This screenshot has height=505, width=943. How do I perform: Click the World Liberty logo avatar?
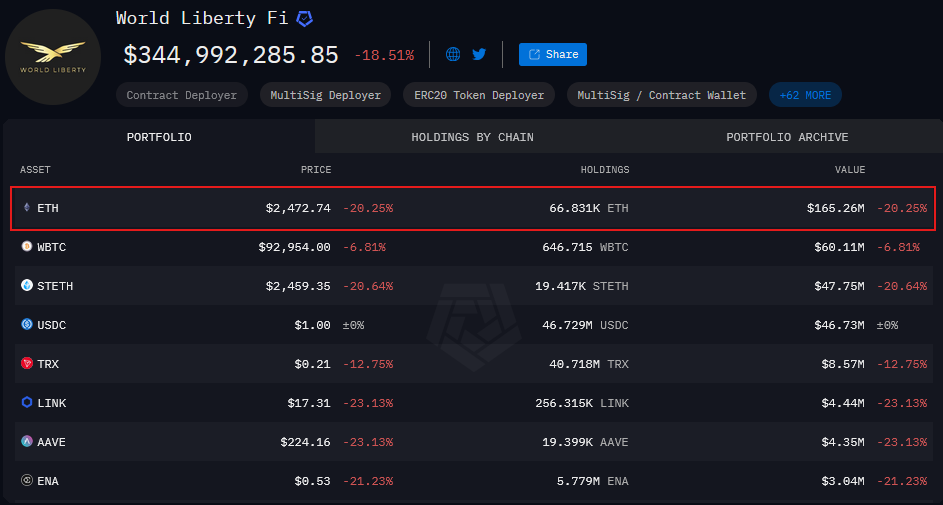[53, 57]
